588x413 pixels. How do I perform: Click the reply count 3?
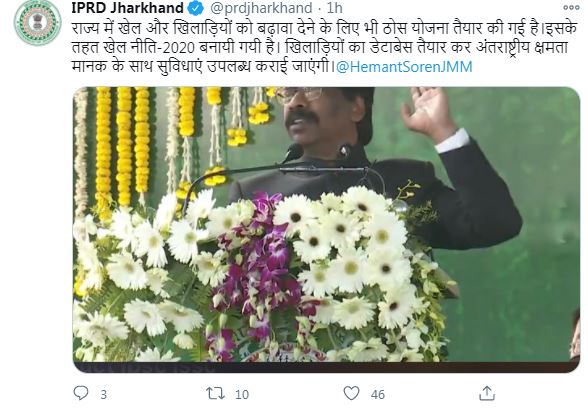pyautogui.click(x=104, y=395)
